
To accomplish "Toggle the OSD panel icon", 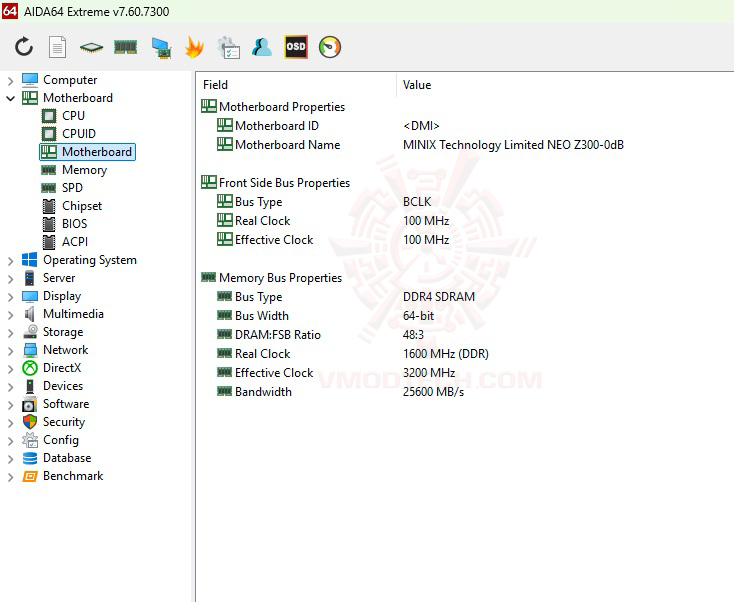I will [296, 47].
